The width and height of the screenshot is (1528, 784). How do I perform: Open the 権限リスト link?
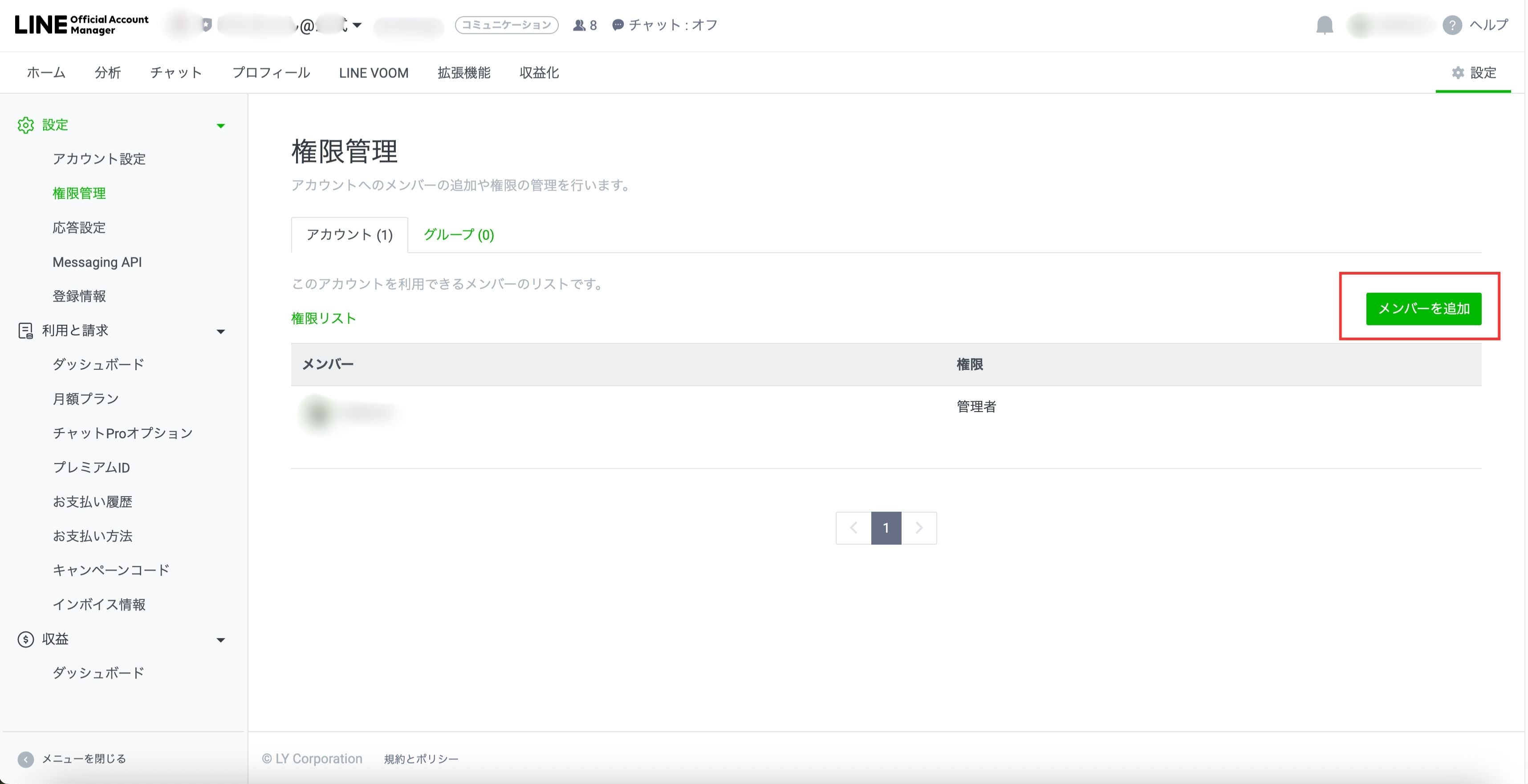(x=323, y=318)
